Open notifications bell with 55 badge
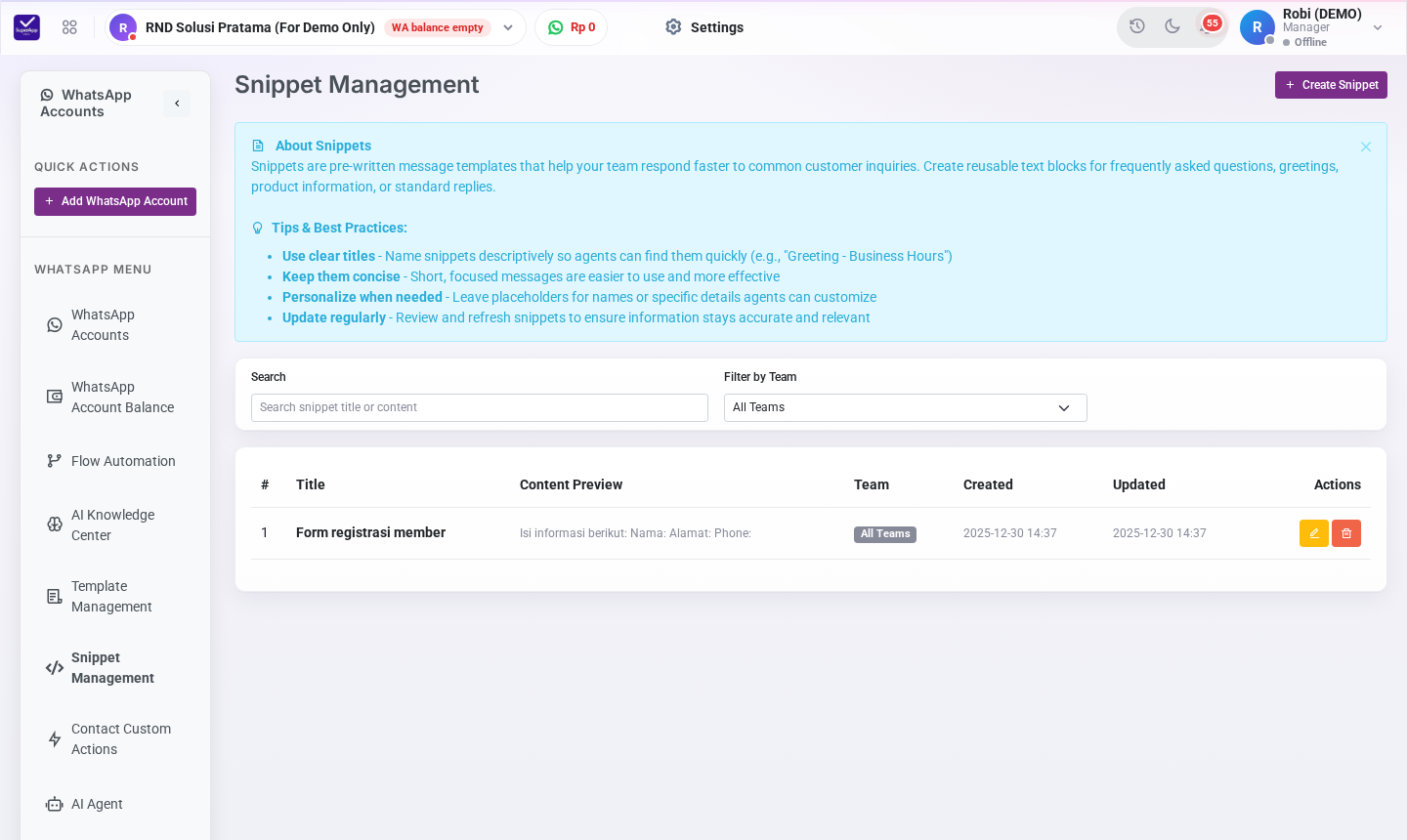Viewport: 1407px width, 840px height. [1208, 26]
